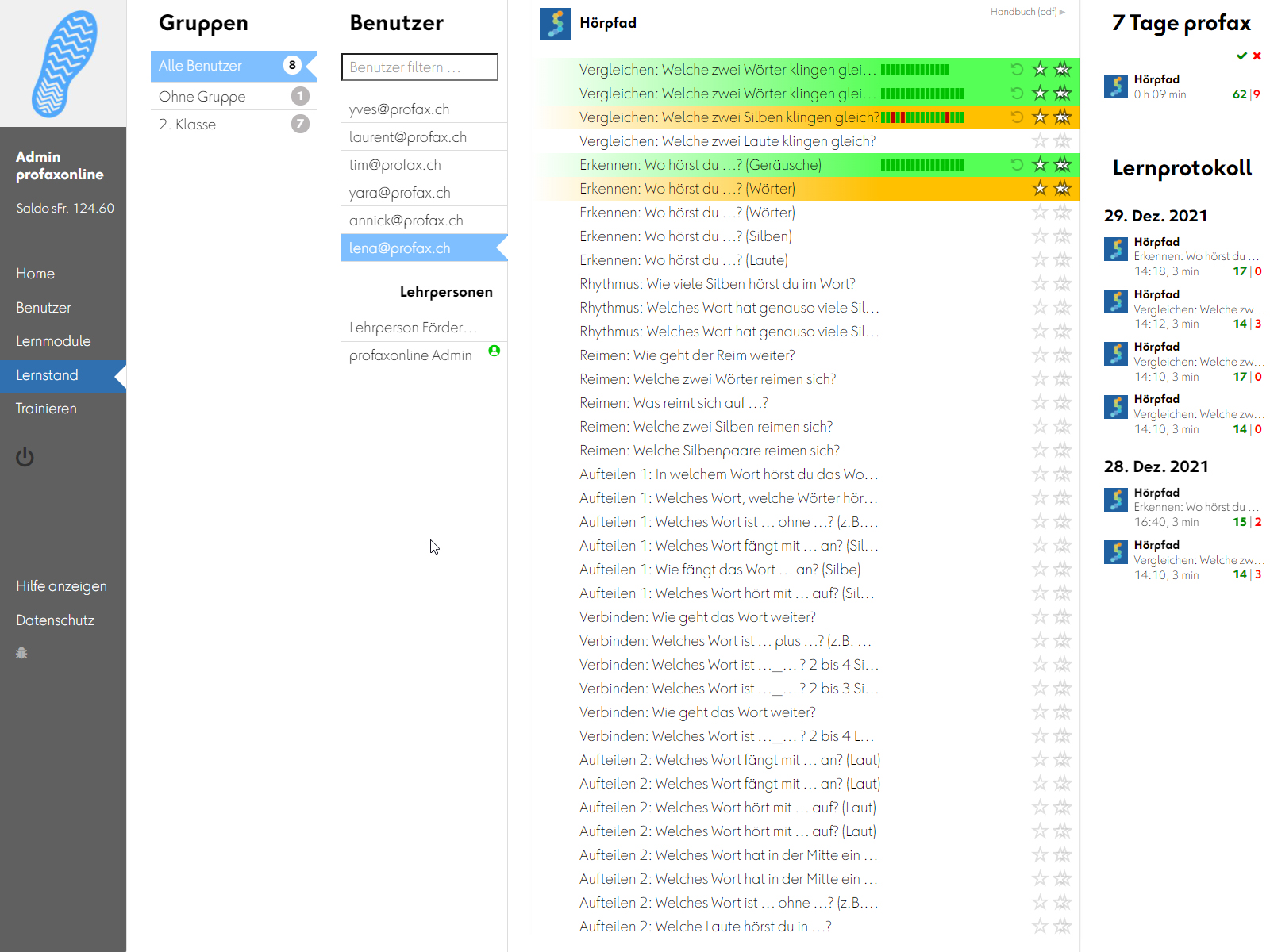The width and height of the screenshot is (1270, 952).
Task: Click the power logout icon
Action: click(25, 457)
